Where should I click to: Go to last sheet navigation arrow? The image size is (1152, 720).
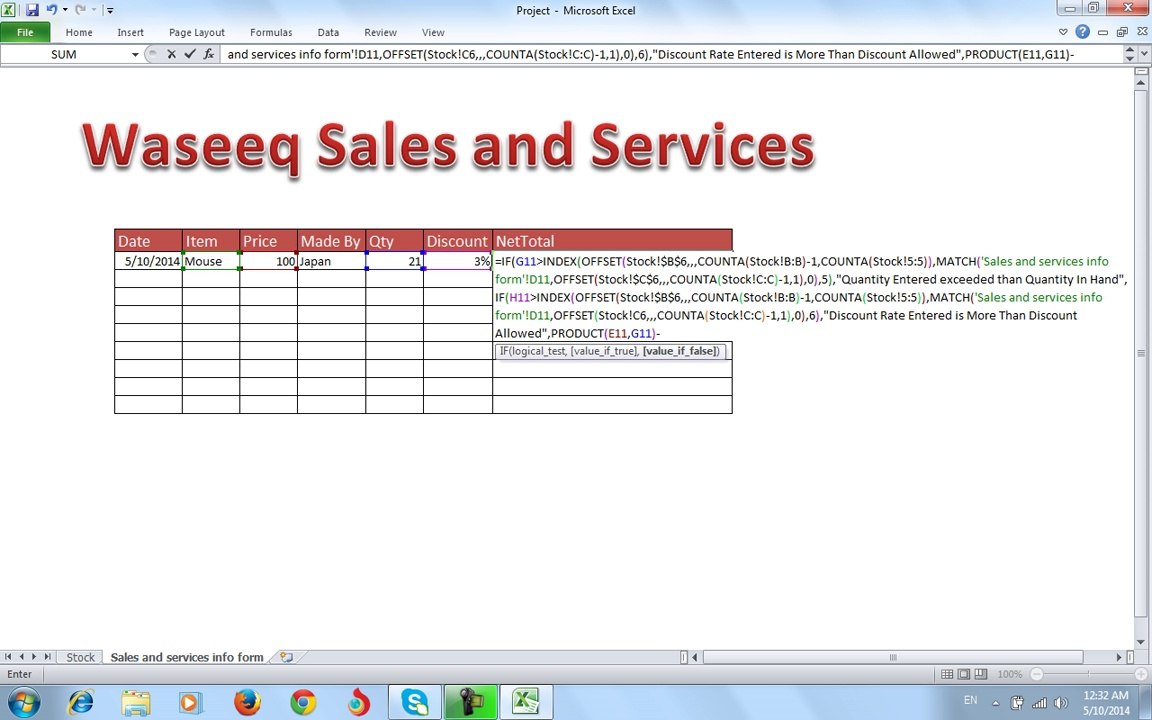click(48, 657)
